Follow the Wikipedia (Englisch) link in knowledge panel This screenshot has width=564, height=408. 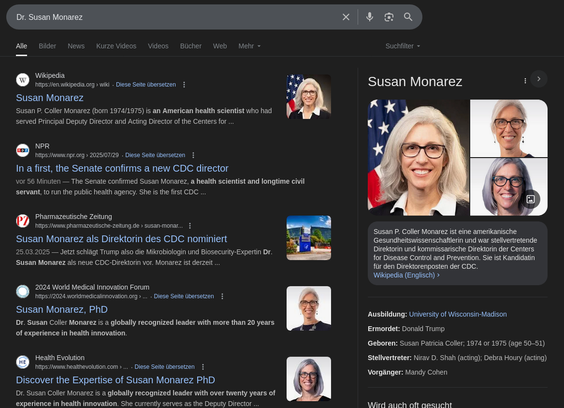tap(406, 275)
